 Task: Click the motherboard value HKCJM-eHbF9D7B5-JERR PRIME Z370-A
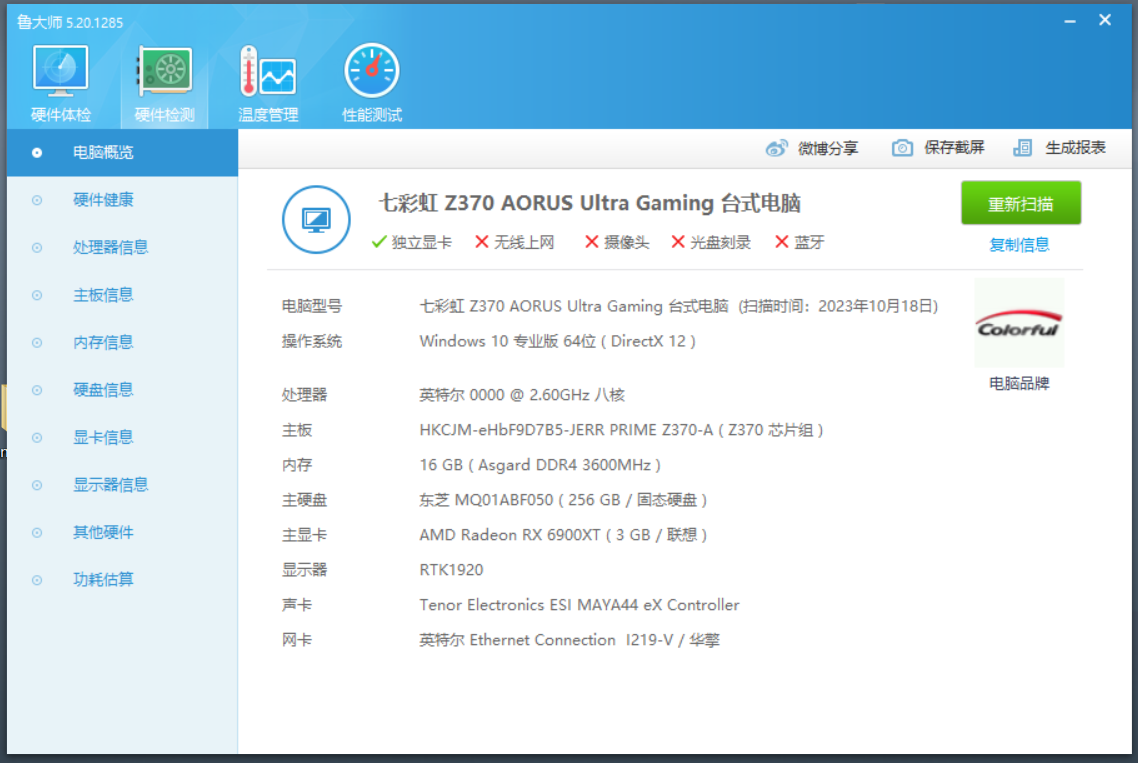click(x=621, y=431)
